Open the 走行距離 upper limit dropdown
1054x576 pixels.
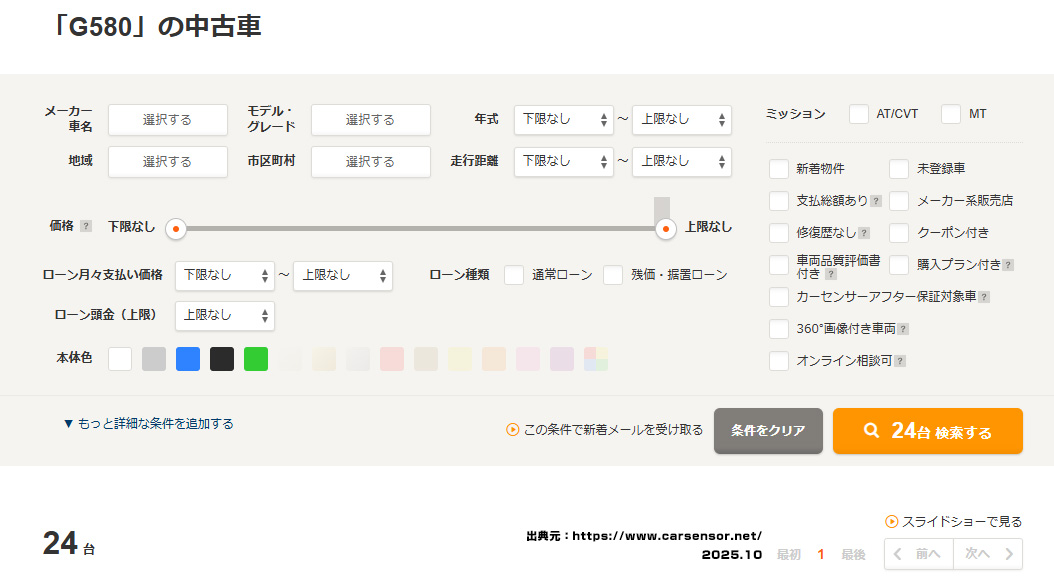click(681, 161)
